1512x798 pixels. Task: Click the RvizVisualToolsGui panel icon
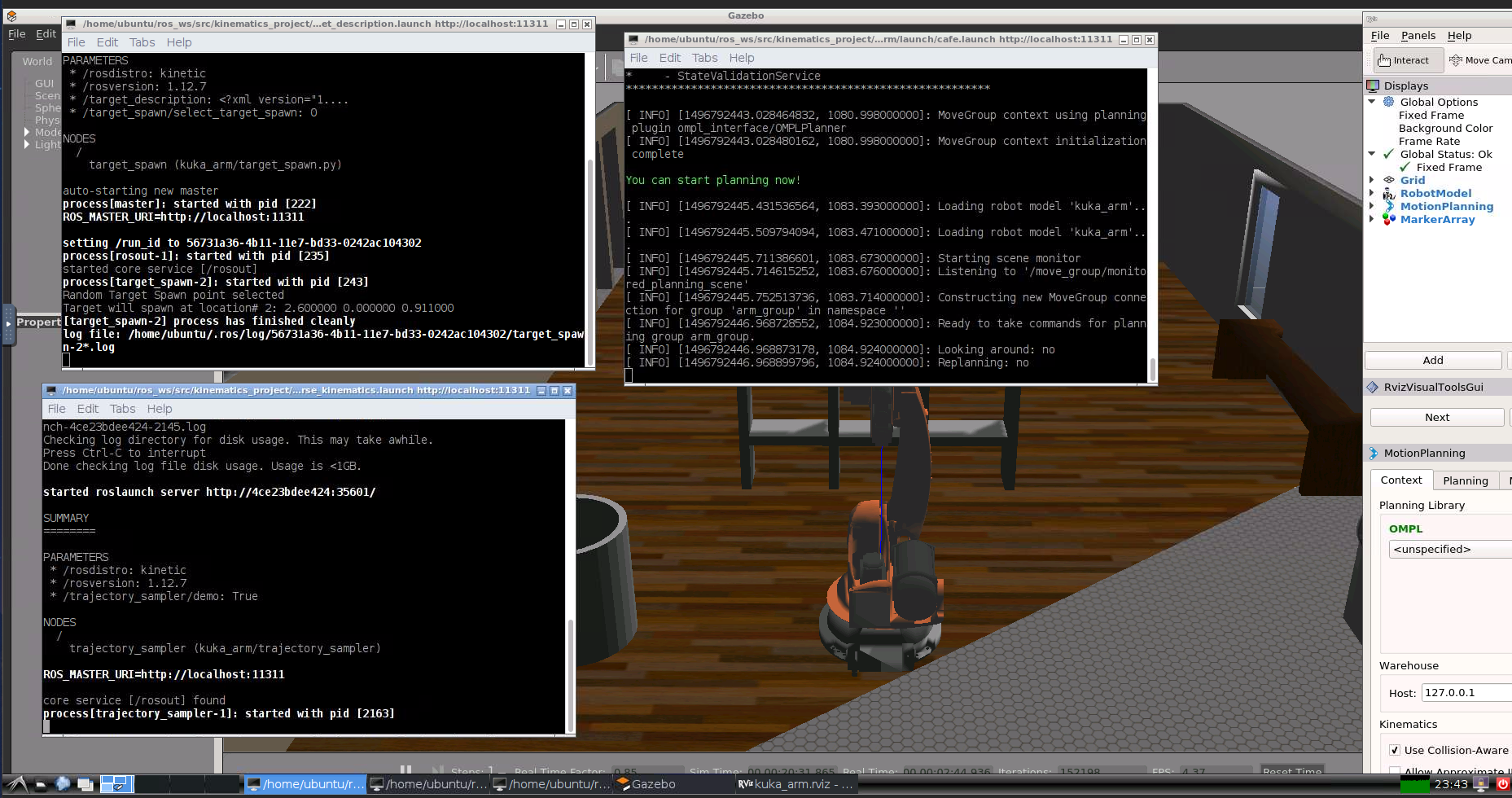(1373, 387)
